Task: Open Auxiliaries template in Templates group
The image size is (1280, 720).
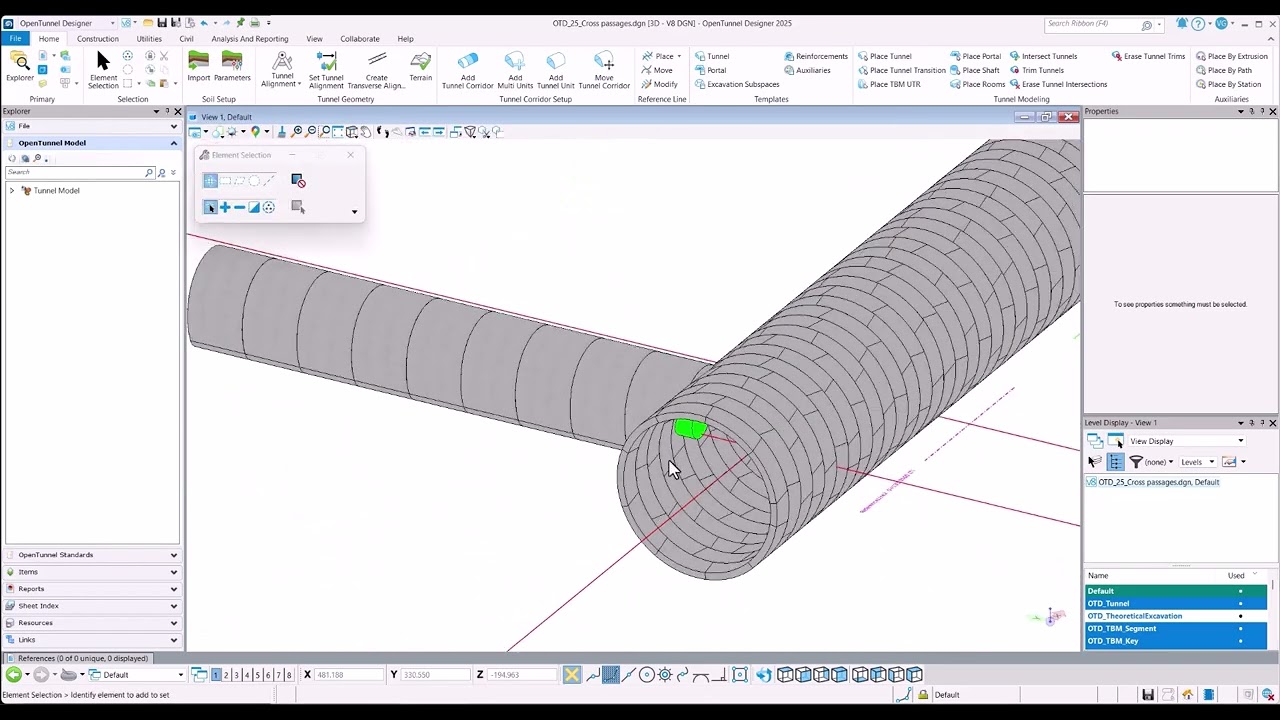Action: (808, 70)
